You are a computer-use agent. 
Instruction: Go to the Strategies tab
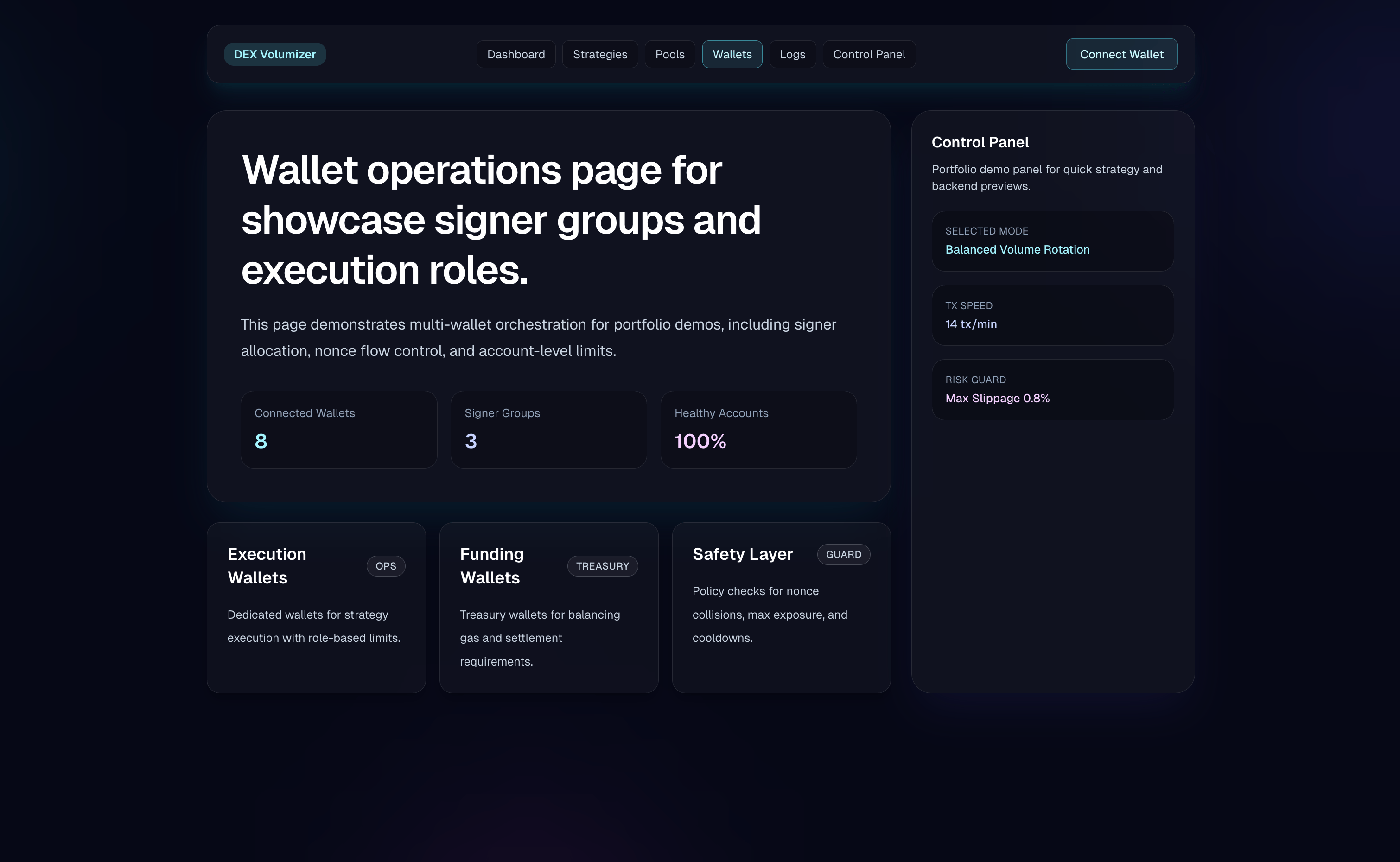coord(599,54)
